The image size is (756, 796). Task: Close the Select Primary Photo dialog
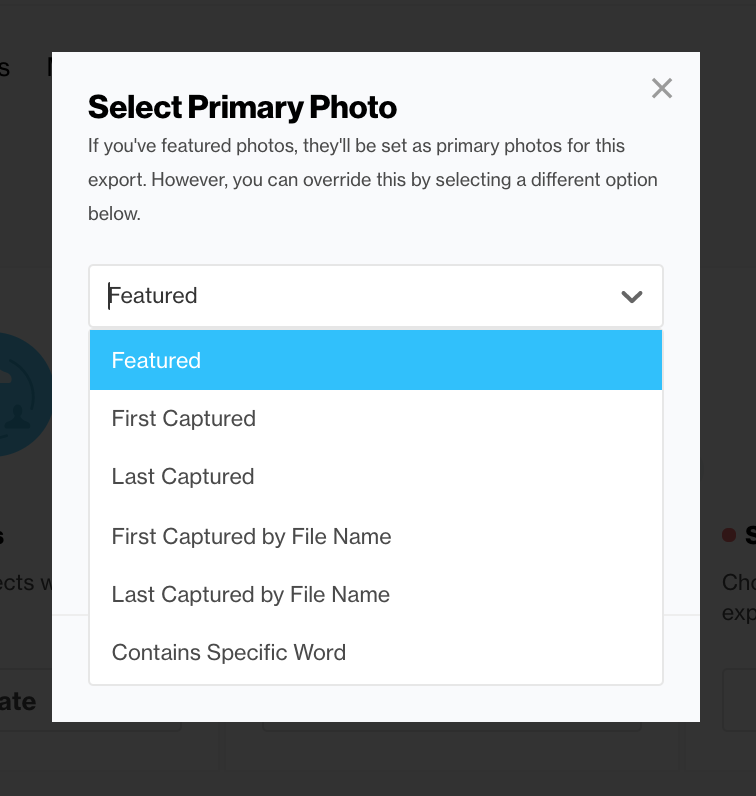click(662, 89)
